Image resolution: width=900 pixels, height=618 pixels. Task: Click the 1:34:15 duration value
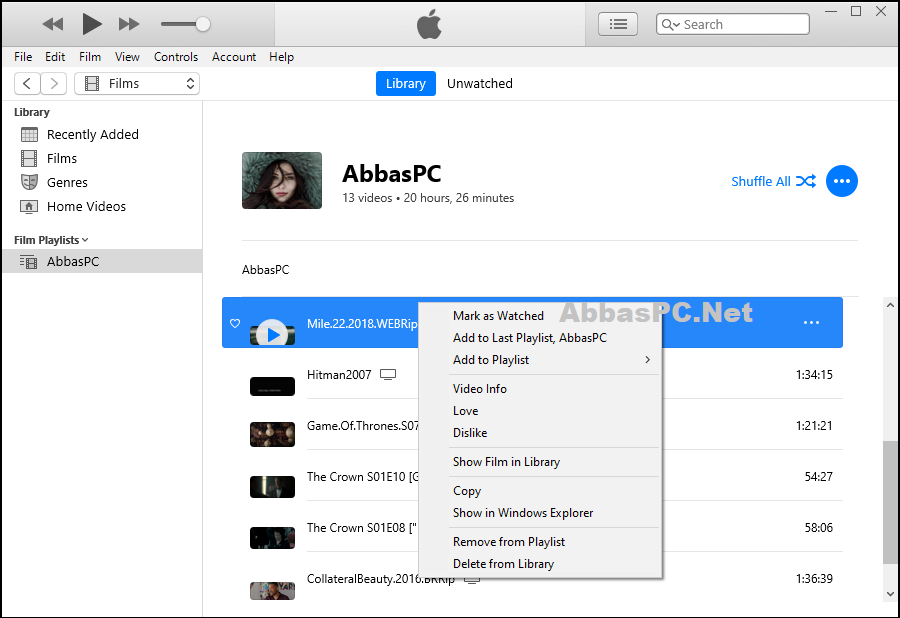814,375
